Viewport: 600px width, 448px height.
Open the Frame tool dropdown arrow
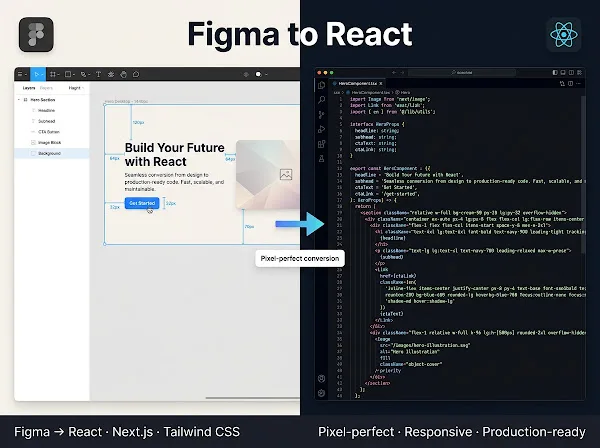tap(58, 75)
